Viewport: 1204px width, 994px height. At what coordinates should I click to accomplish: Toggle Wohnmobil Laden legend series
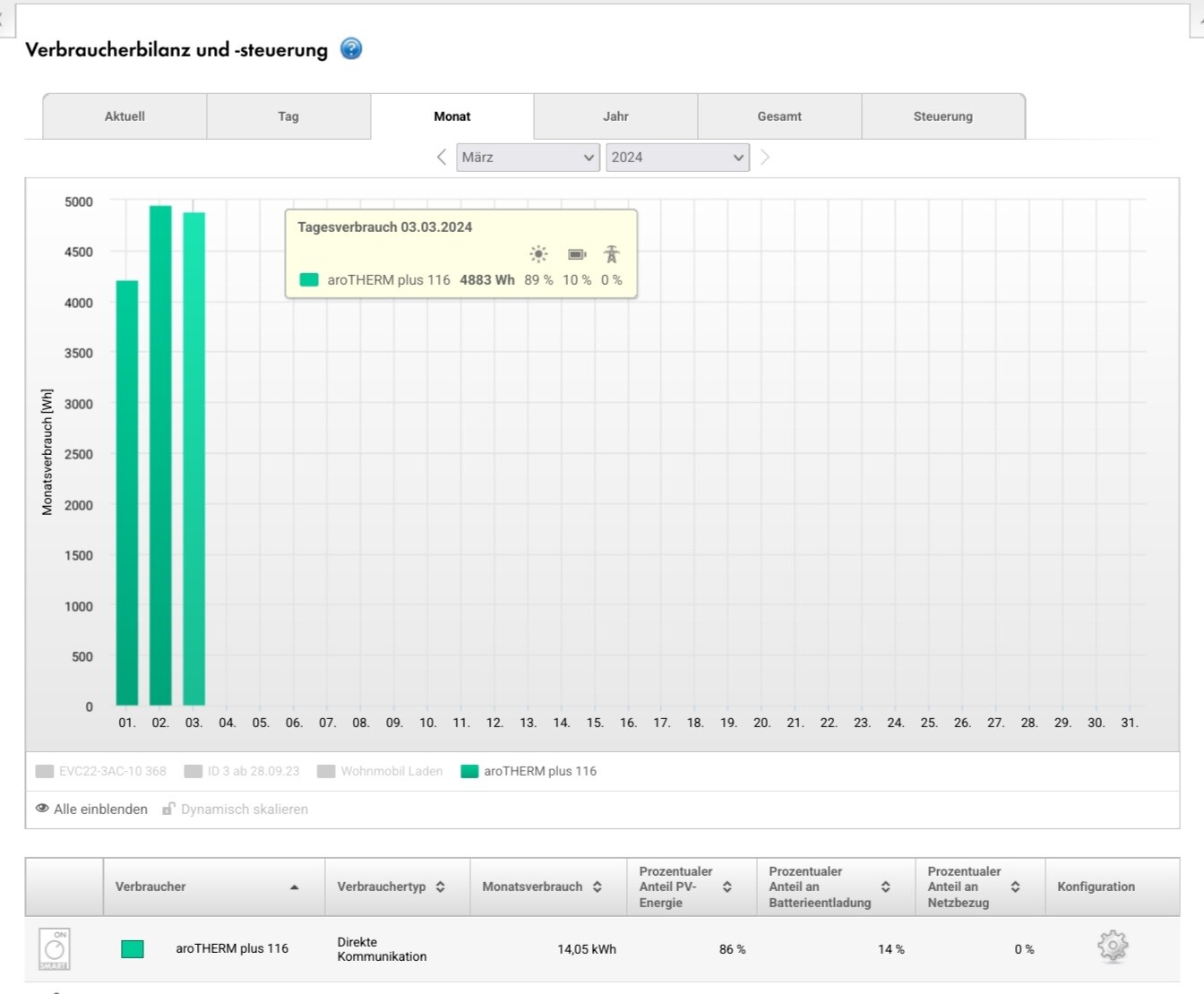coord(381,771)
